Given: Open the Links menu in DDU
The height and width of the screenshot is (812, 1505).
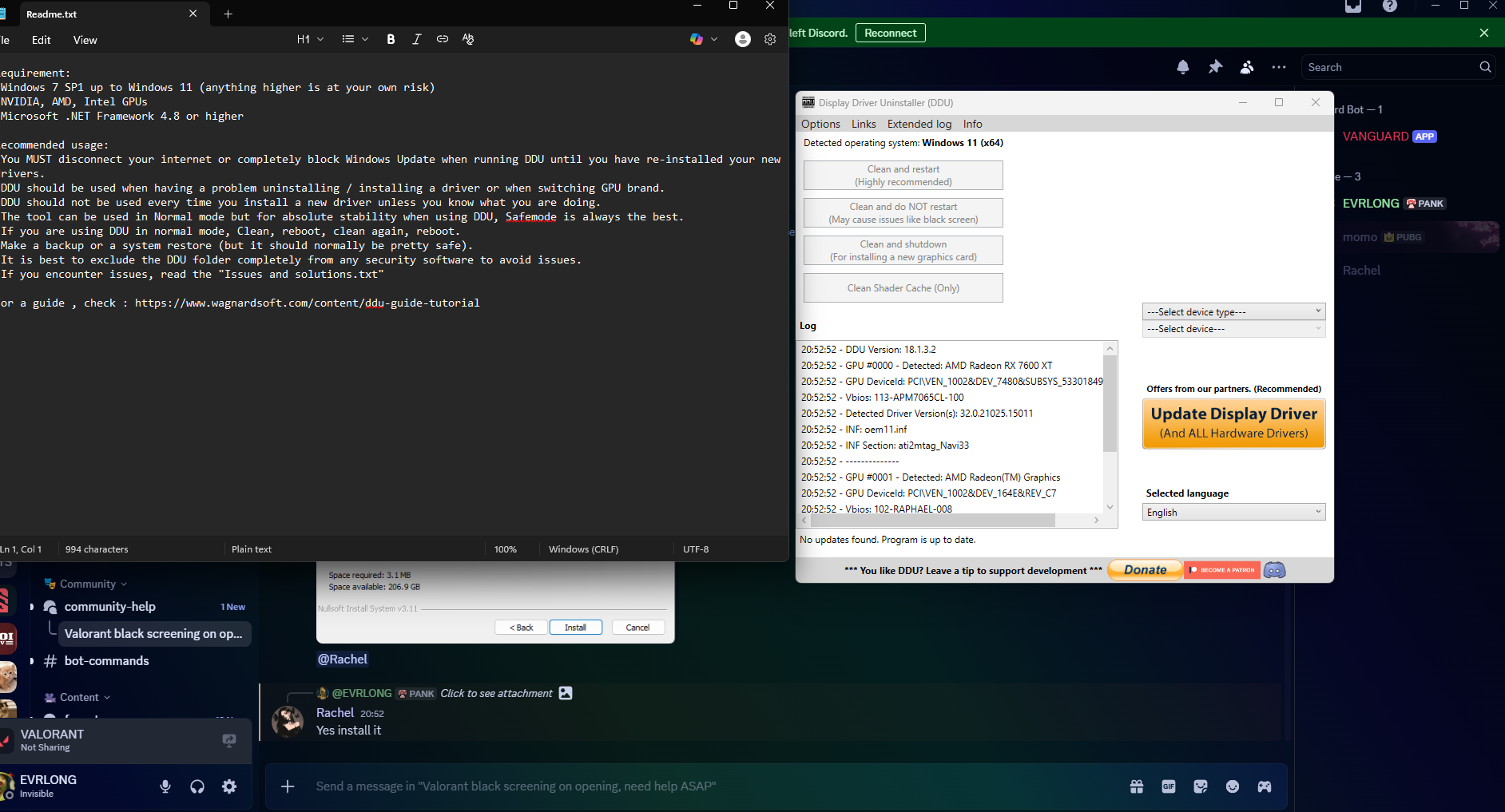Looking at the screenshot, I should [864, 124].
